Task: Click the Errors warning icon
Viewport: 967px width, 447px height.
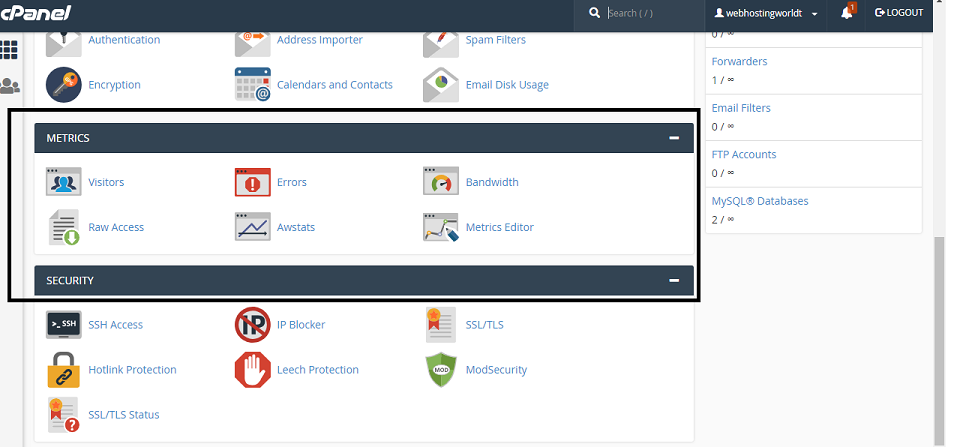Action: [252, 182]
